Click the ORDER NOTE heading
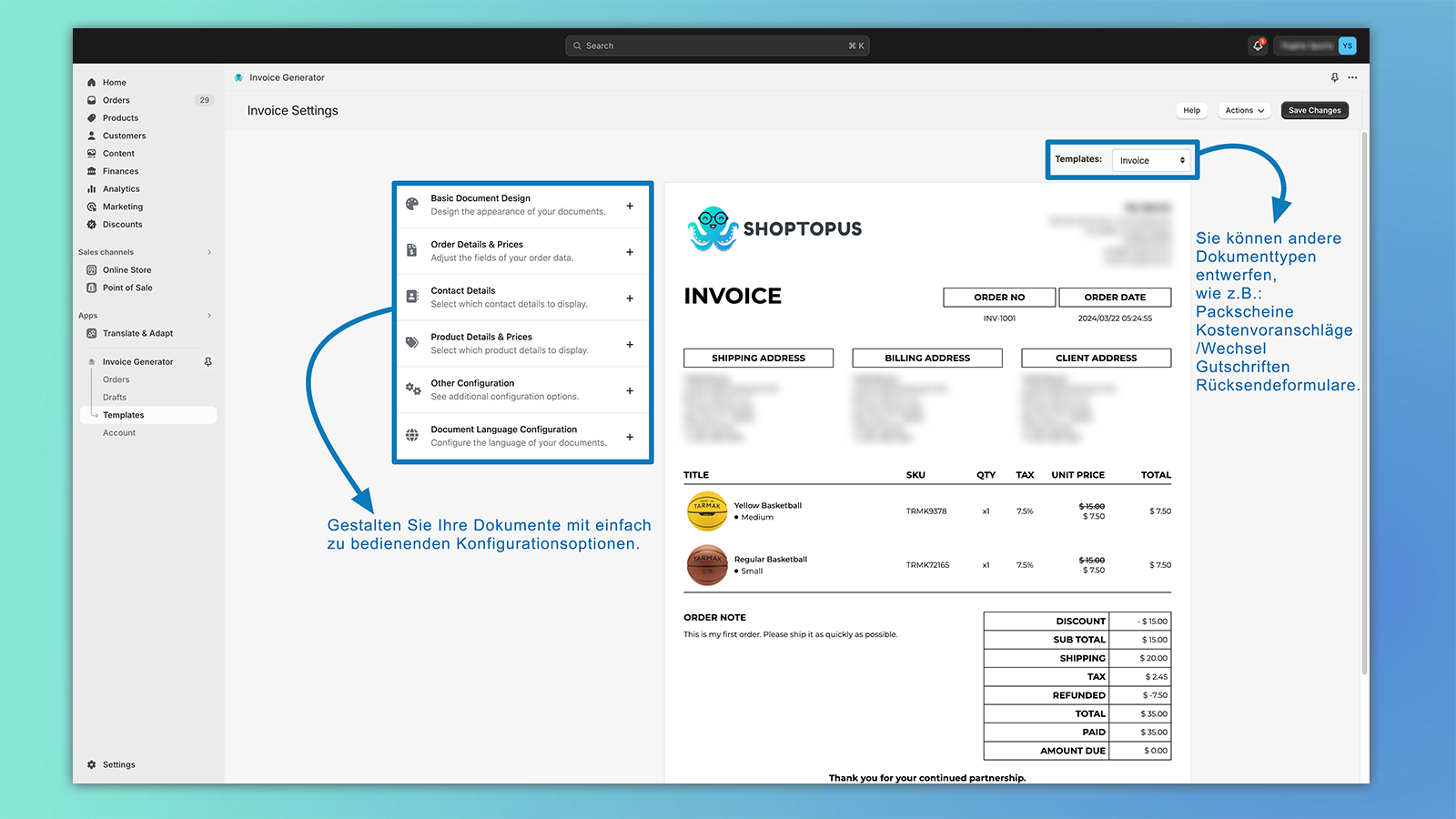 point(714,617)
